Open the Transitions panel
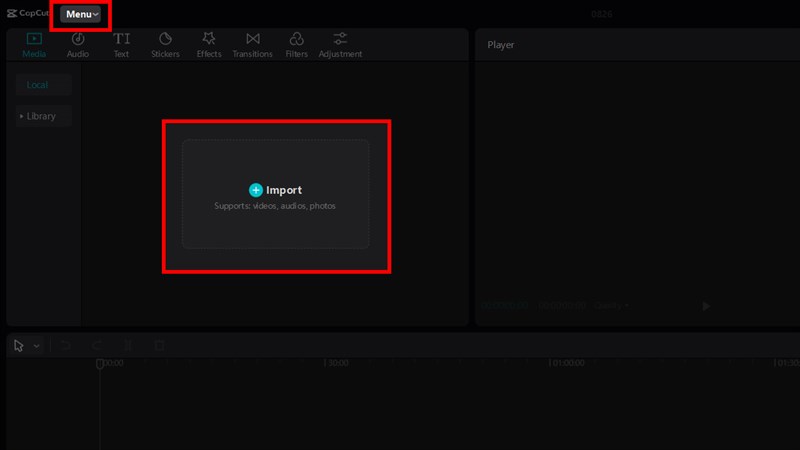 click(252, 44)
